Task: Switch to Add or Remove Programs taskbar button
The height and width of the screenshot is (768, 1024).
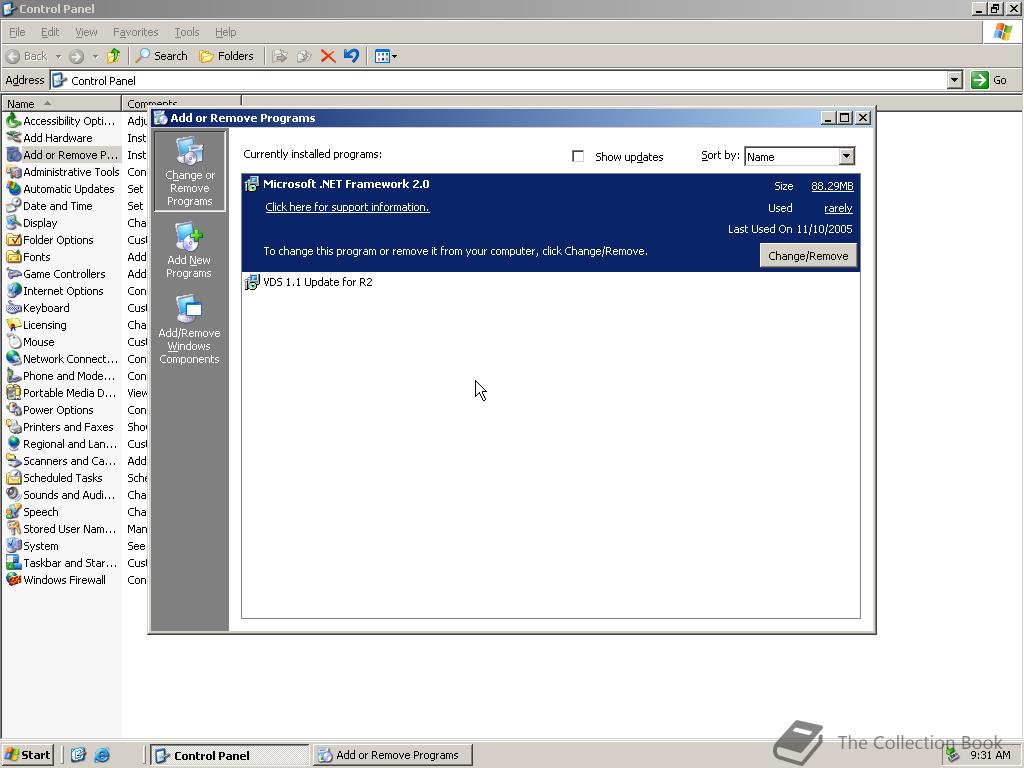Action: pos(392,755)
